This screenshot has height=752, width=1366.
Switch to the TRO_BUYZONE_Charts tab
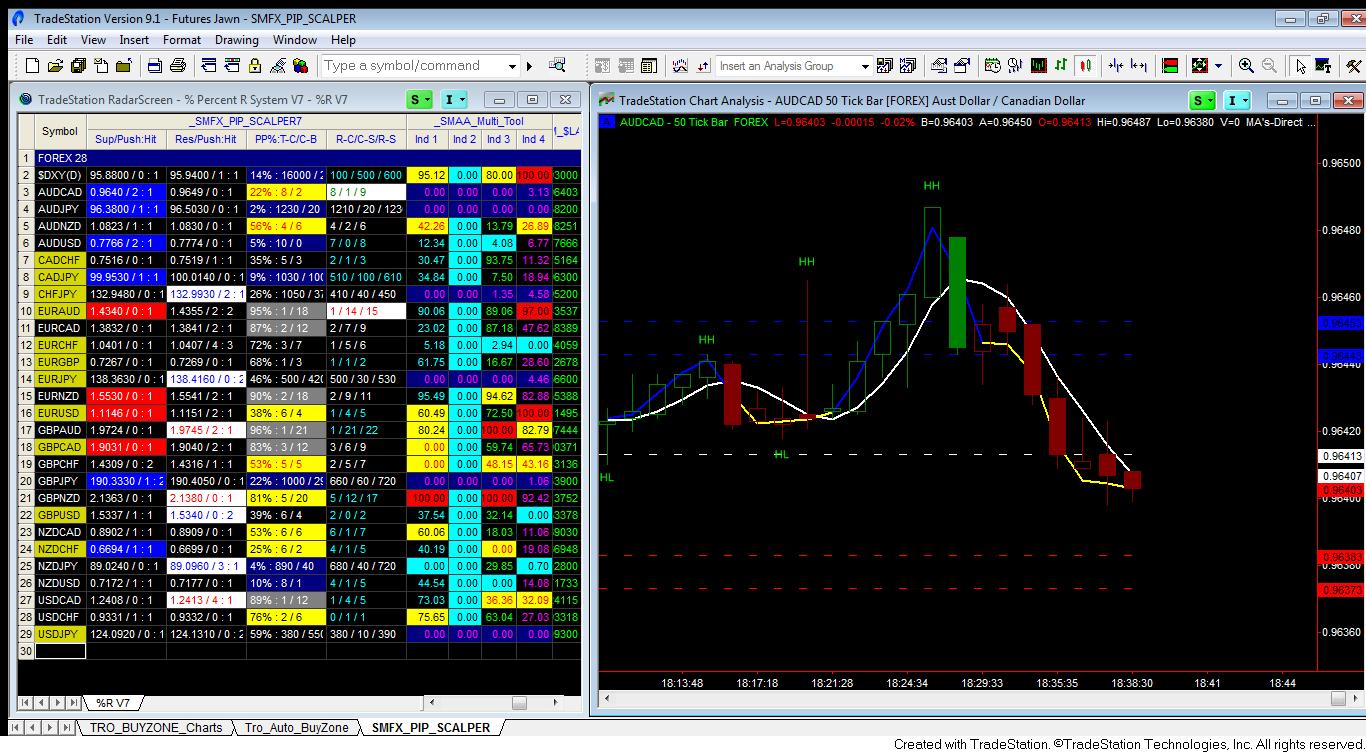pyautogui.click(x=155, y=728)
